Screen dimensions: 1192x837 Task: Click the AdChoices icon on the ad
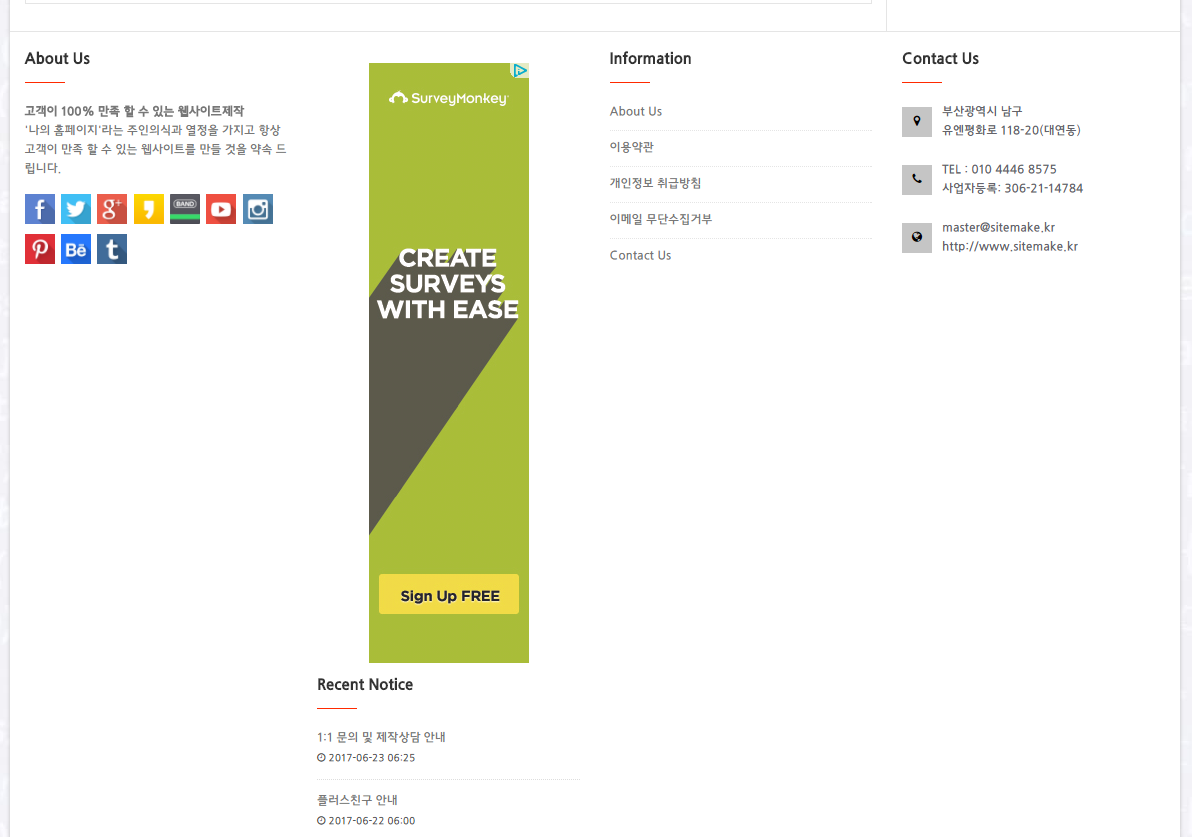click(520, 71)
